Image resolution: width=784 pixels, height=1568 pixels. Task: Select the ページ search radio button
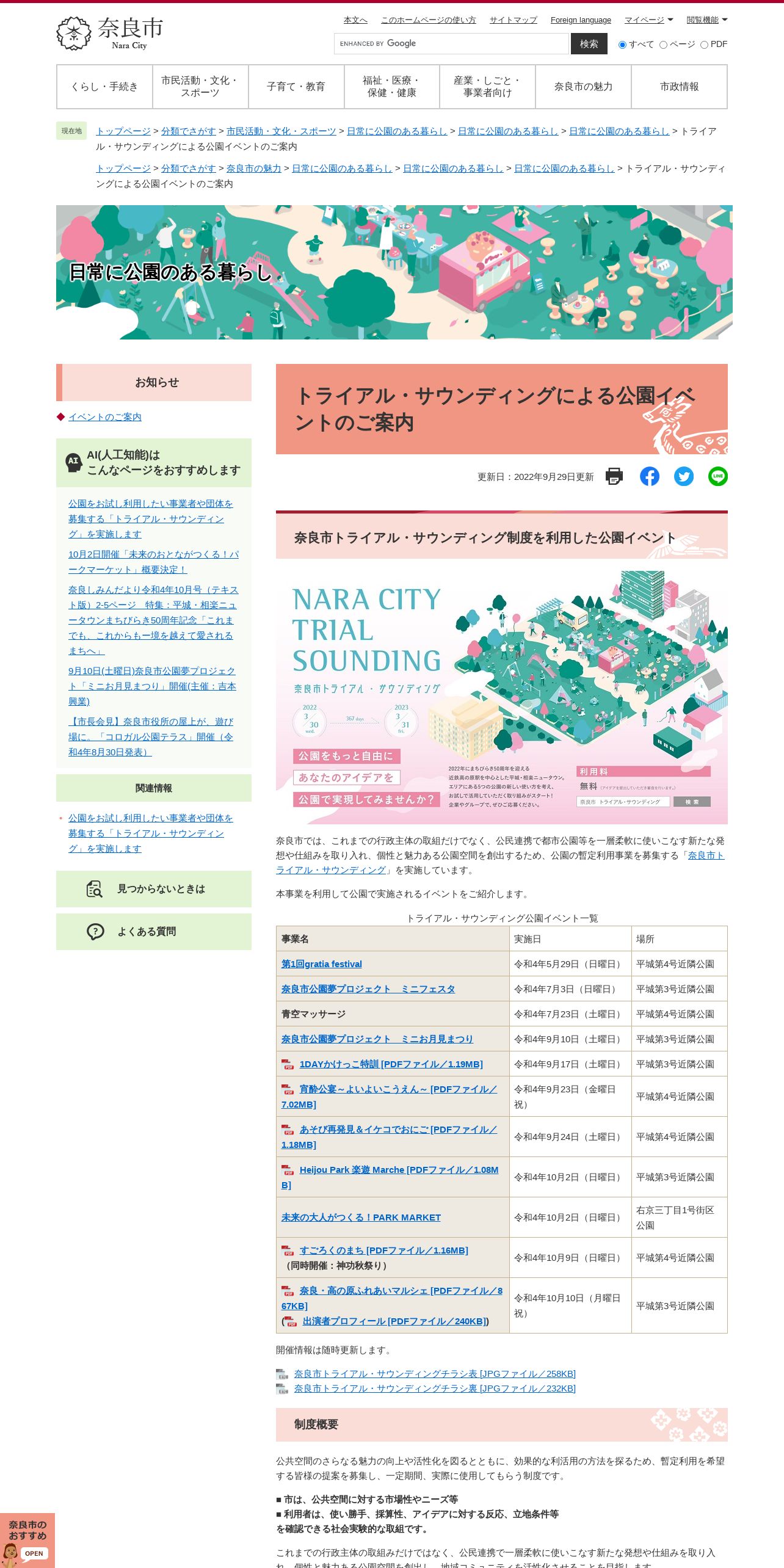663,45
